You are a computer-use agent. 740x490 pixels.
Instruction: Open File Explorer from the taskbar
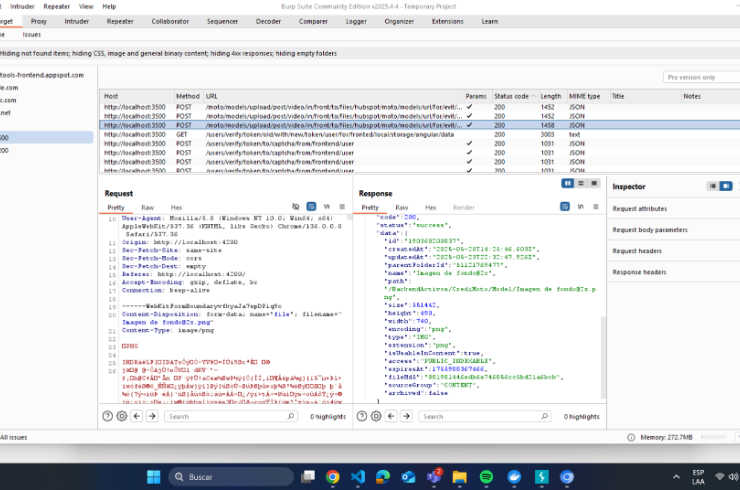459,477
